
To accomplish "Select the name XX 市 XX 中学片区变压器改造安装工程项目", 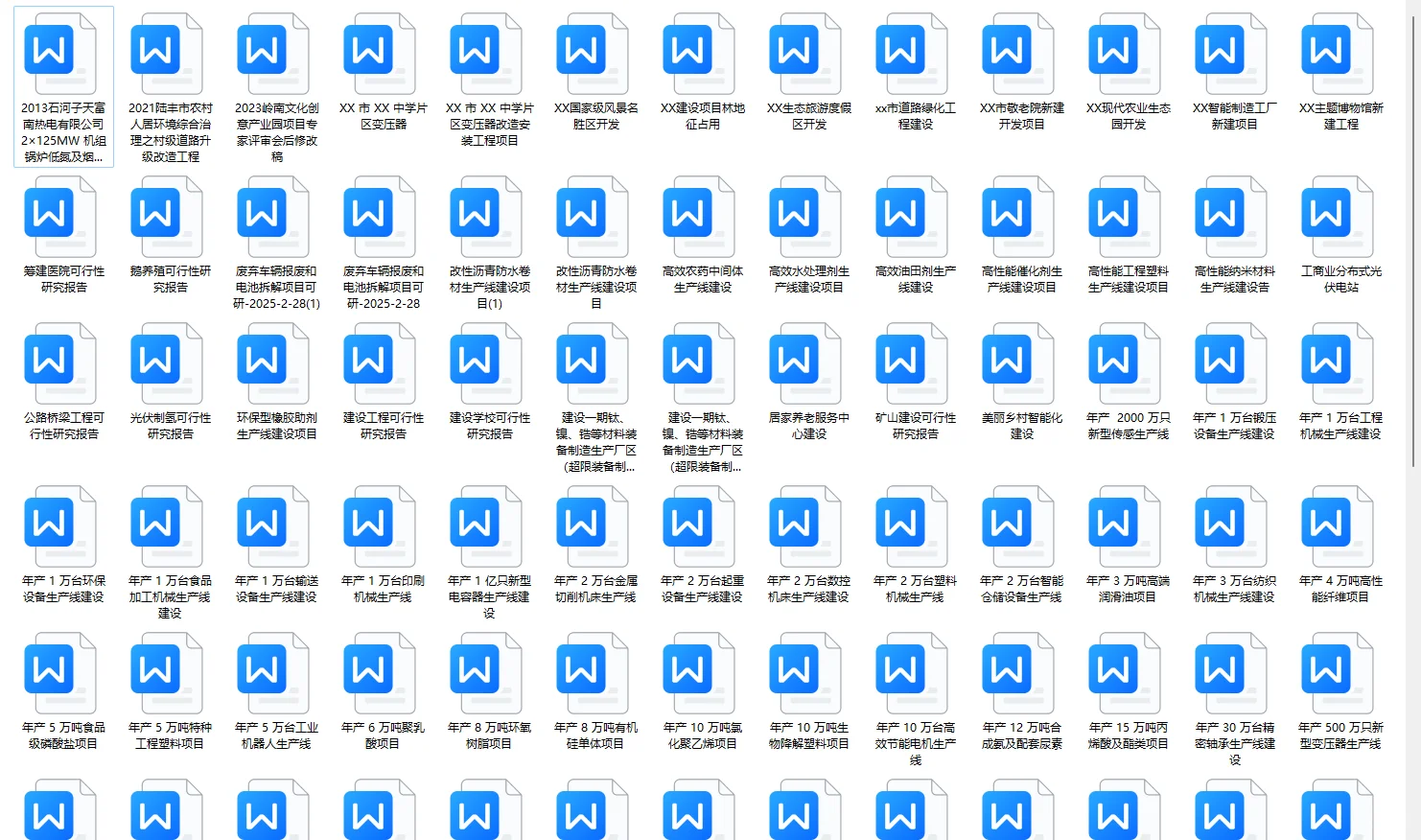I will coord(490,125).
